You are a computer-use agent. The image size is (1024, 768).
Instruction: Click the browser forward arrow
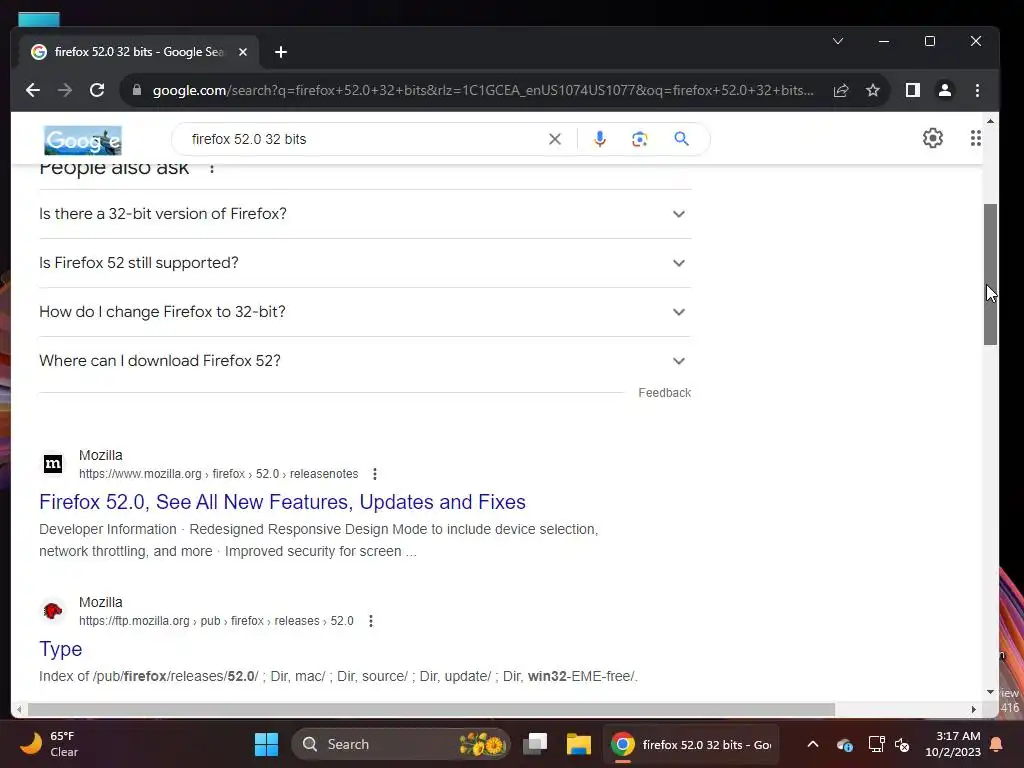[65, 90]
